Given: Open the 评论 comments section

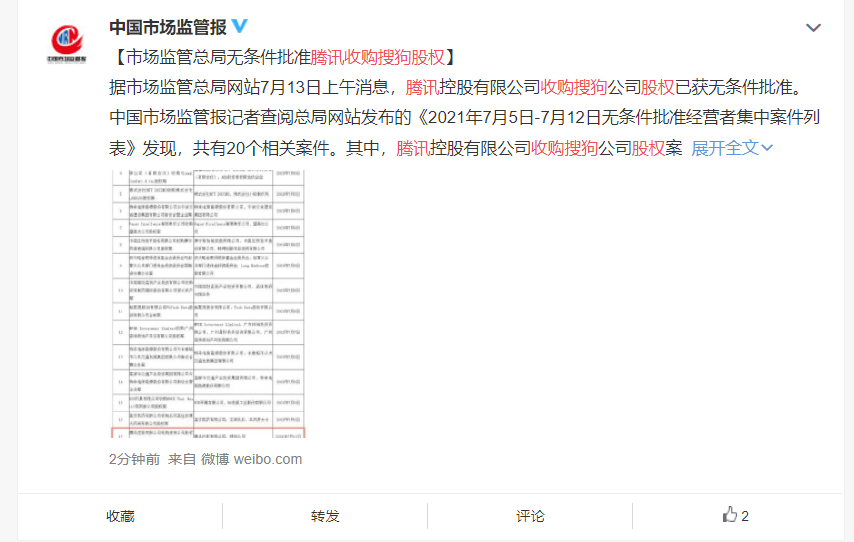Looking at the screenshot, I should pyautogui.click(x=530, y=516).
